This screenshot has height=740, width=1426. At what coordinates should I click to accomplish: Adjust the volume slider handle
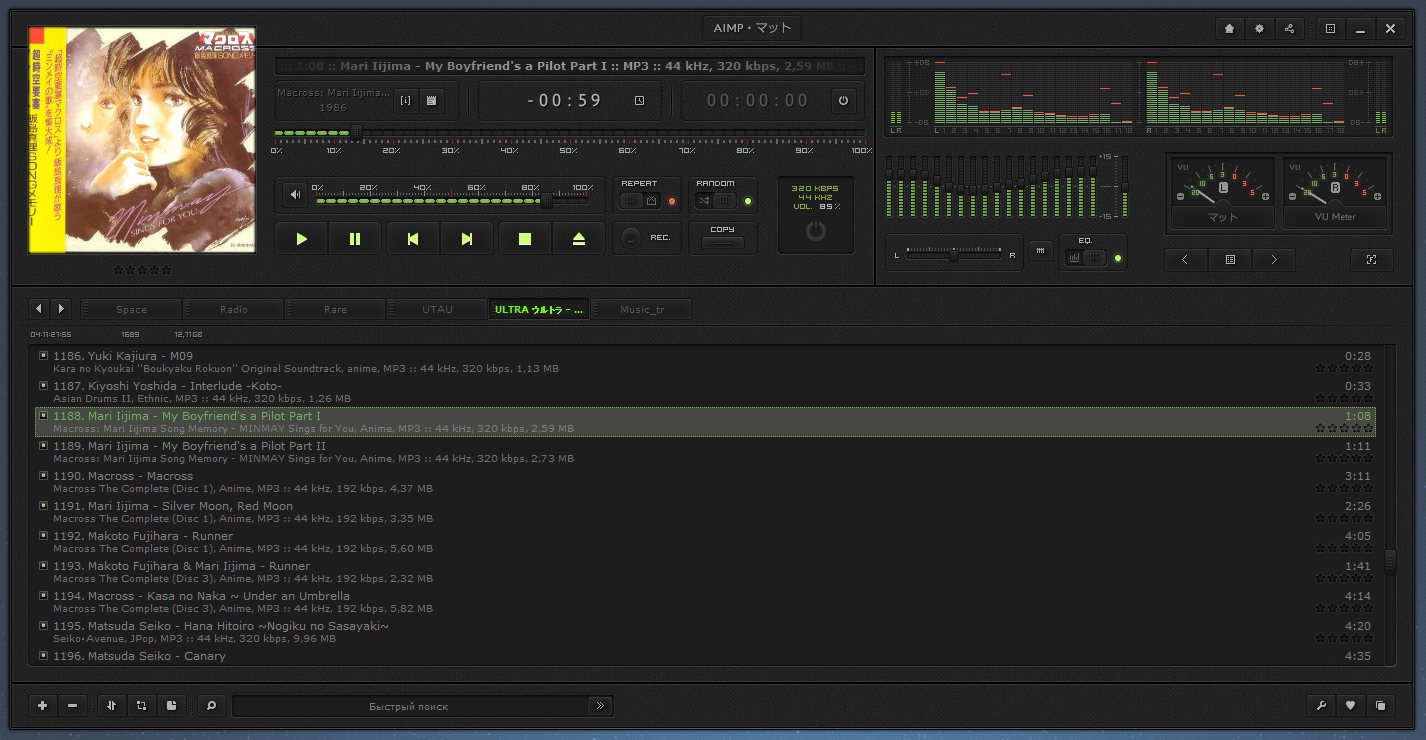pyautogui.click(x=546, y=201)
